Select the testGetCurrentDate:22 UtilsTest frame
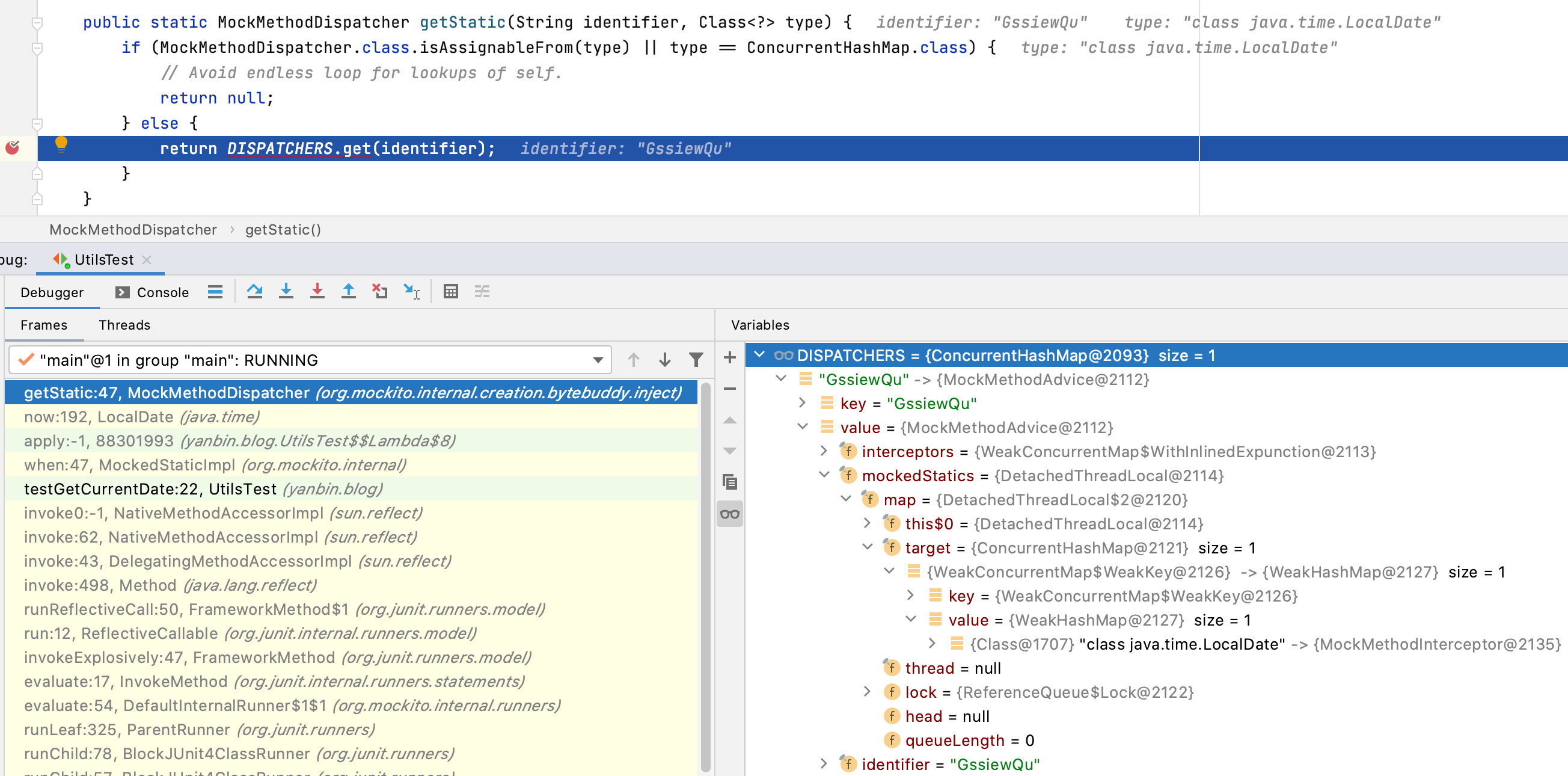1568x776 pixels. point(203,489)
